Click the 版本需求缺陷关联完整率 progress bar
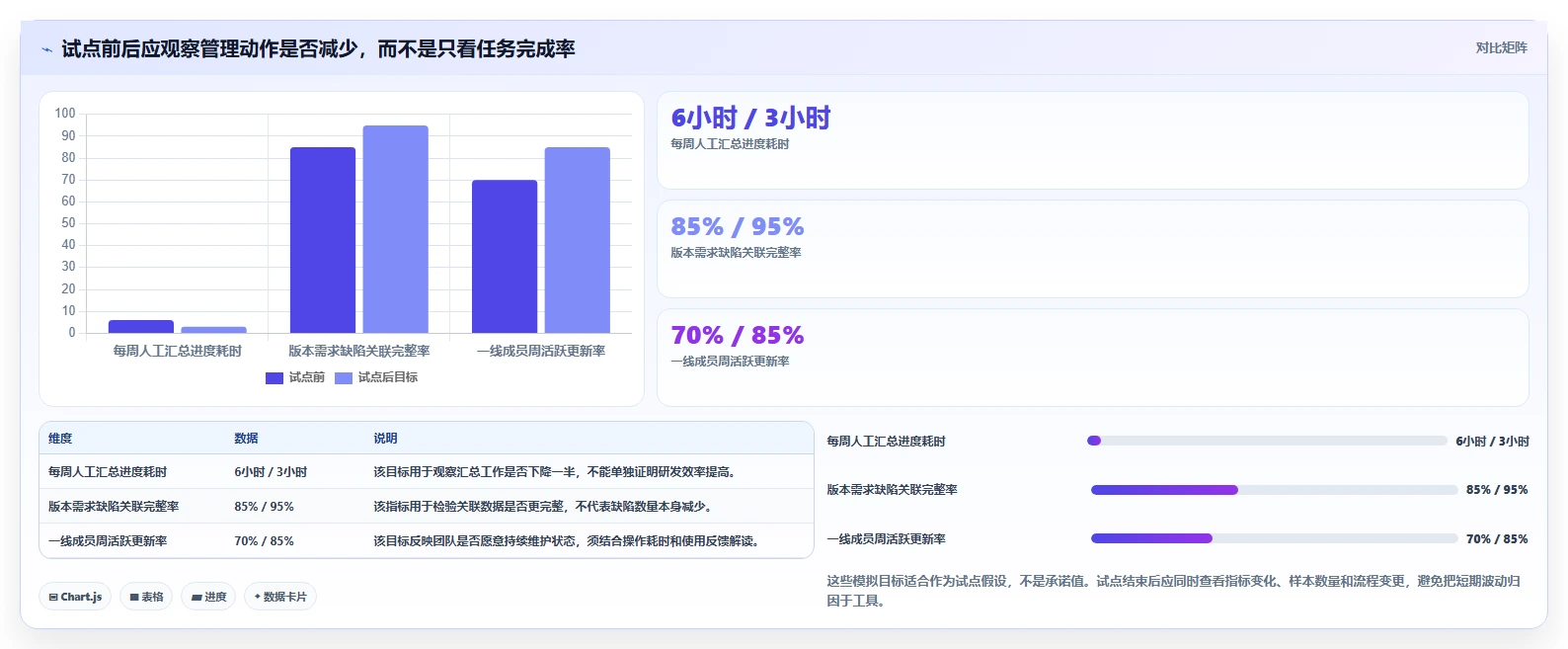This screenshot has width=1568, height=649. 1274,490
